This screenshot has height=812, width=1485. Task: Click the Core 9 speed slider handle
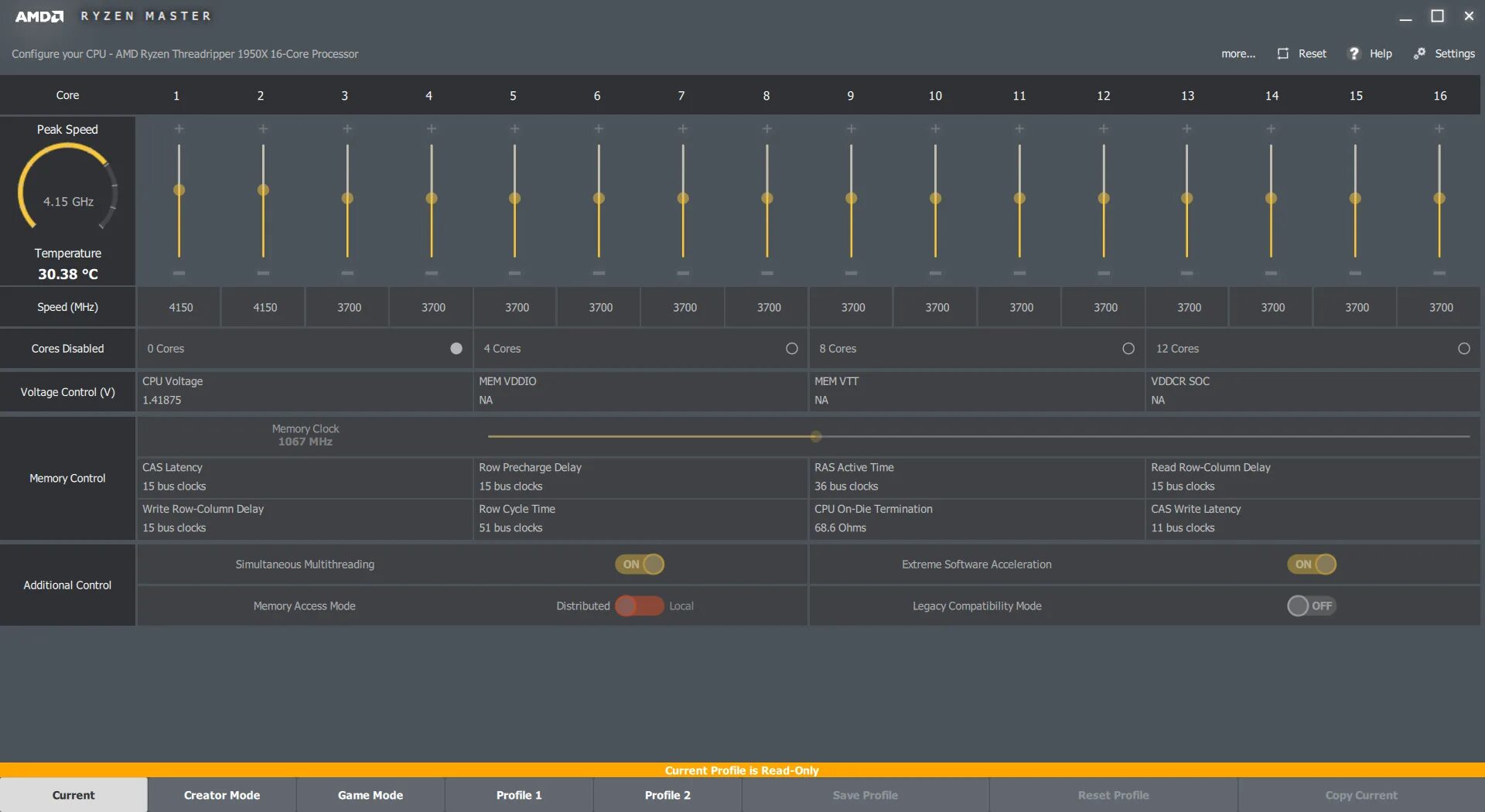pos(851,199)
